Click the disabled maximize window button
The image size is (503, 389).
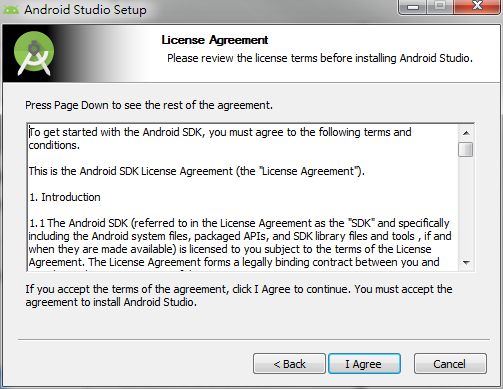(440, 7)
